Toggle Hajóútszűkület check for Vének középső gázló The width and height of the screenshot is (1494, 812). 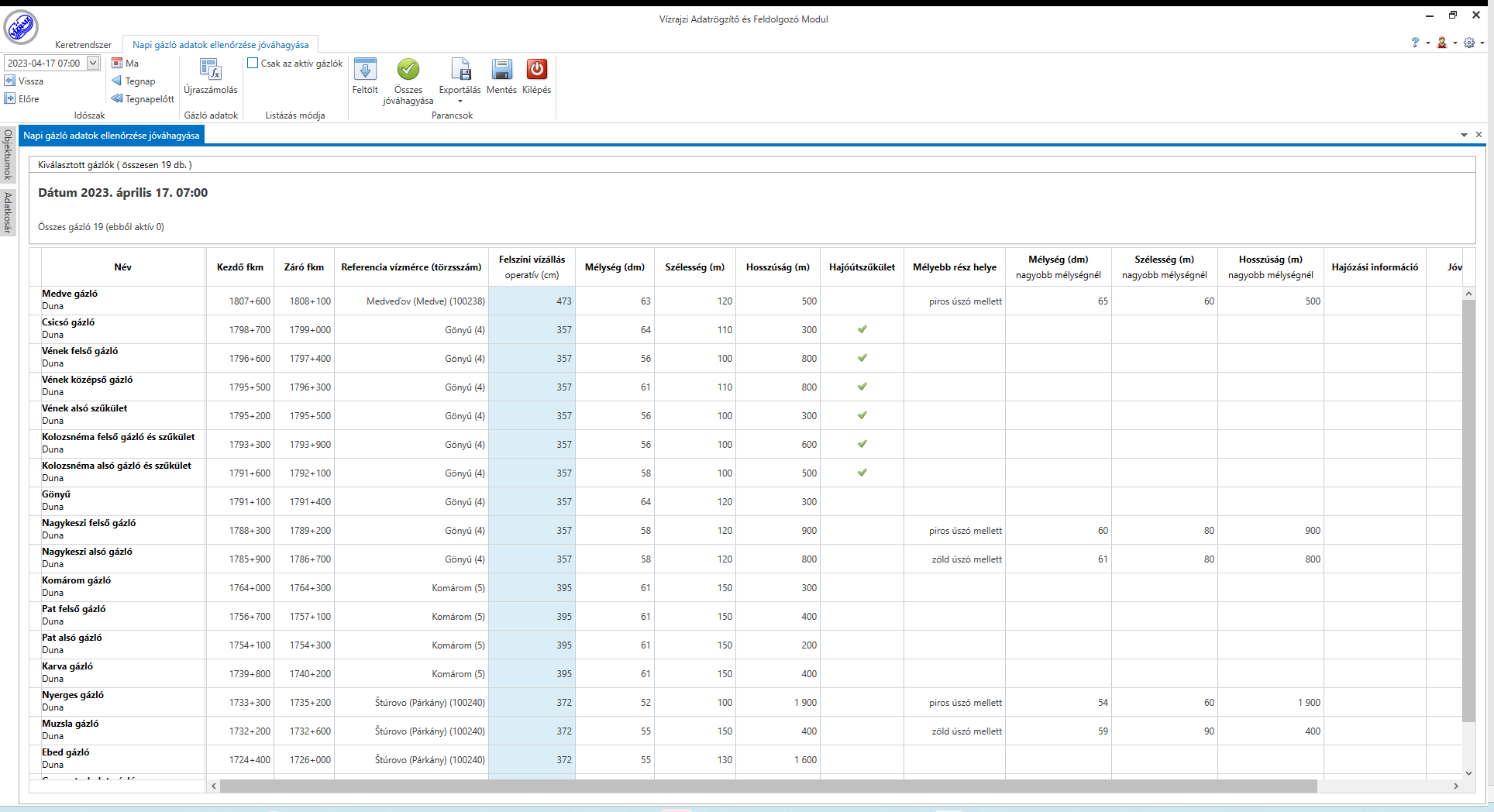tap(862, 387)
